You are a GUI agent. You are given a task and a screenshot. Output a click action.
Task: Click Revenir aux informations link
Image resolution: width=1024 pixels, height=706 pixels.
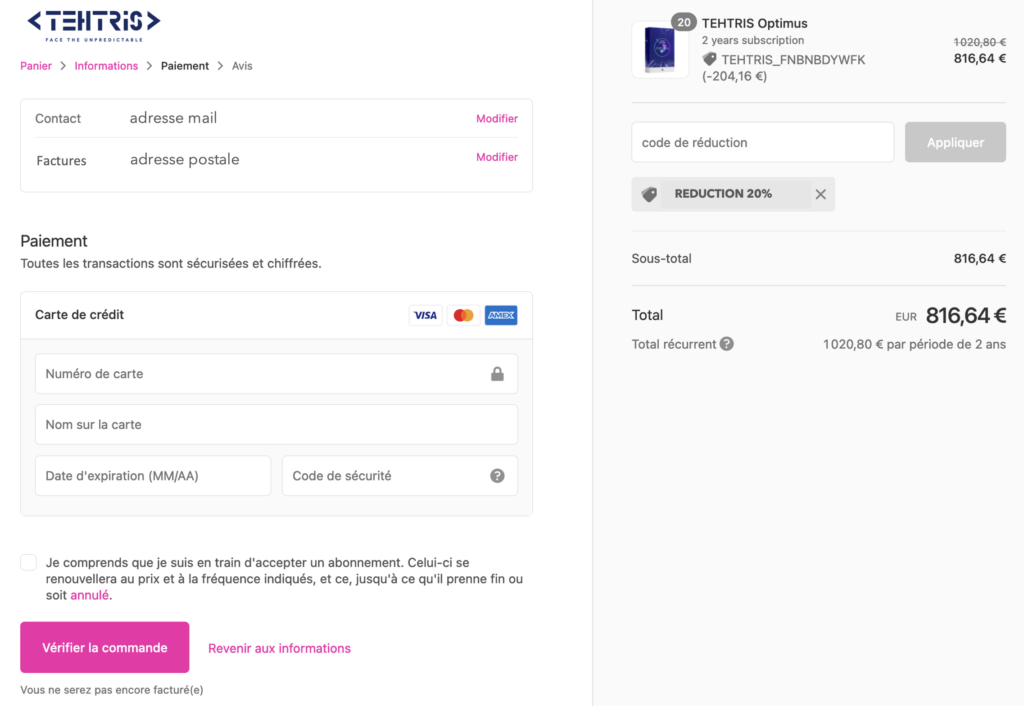tap(280, 649)
